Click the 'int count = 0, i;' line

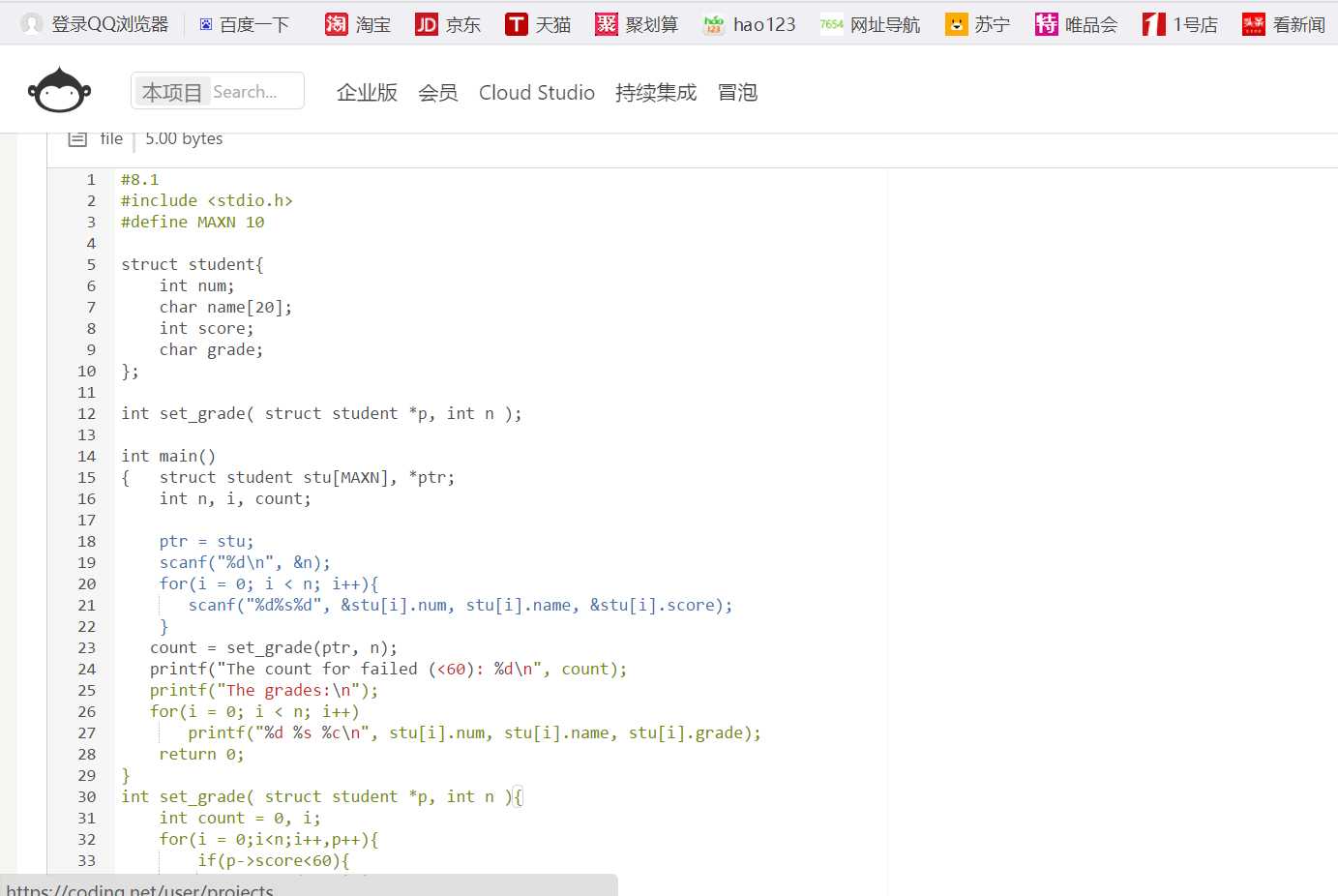click(x=240, y=818)
